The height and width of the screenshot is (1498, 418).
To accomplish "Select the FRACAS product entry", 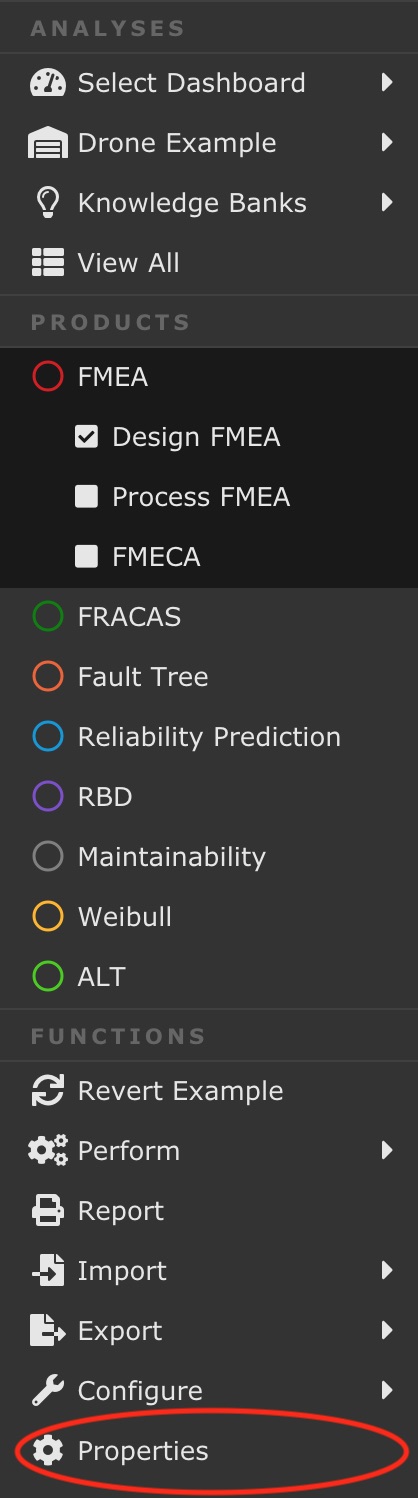I will click(x=209, y=617).
